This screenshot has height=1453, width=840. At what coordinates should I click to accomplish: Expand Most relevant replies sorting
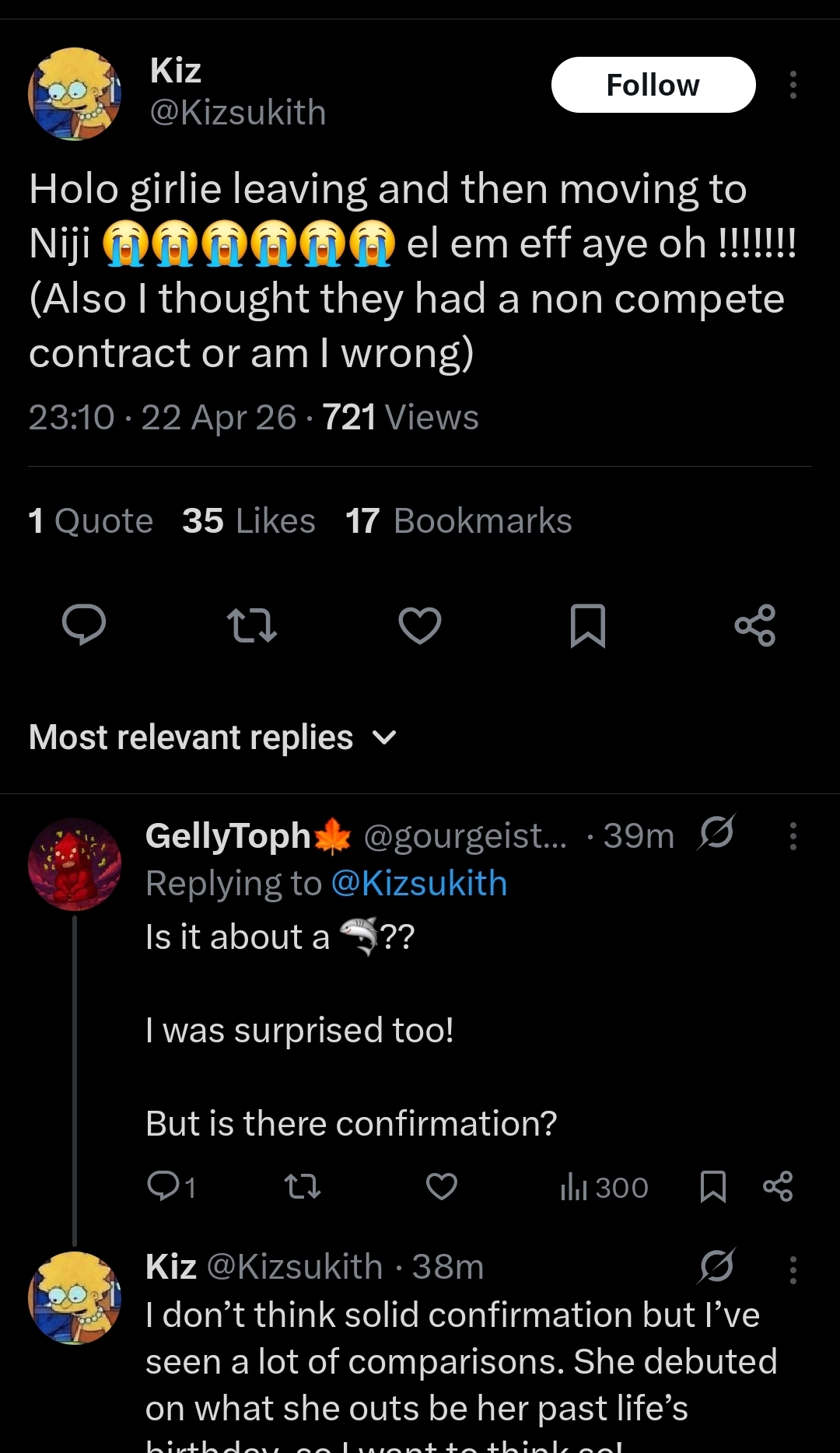(213, 737)
